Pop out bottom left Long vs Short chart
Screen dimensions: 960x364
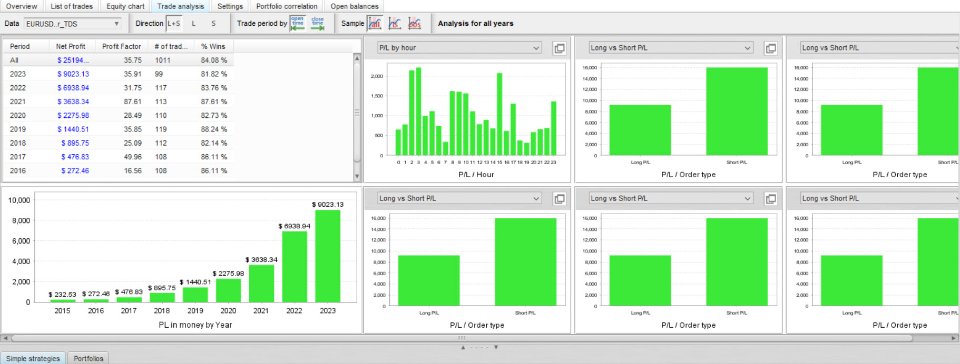[559, 198]
